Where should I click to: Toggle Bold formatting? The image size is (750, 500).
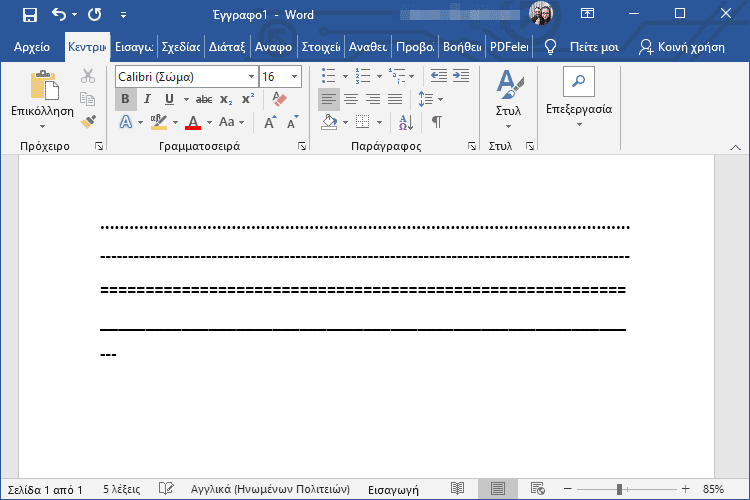pyautogui.click(x=125, y=99)
